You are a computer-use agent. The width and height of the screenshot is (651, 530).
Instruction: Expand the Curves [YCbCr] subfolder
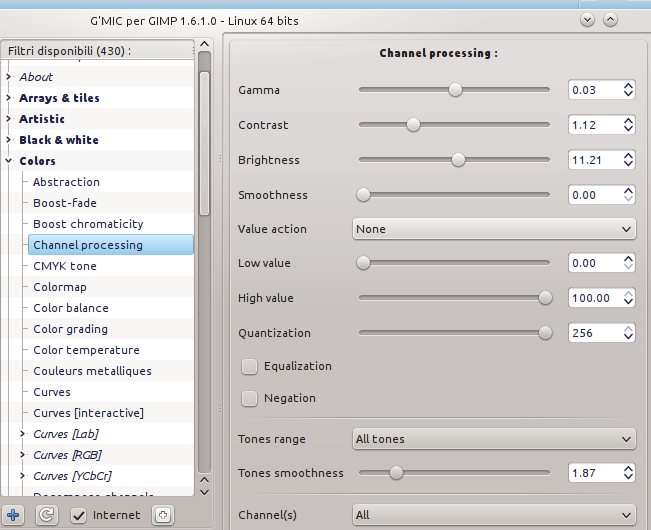[22, 476]
